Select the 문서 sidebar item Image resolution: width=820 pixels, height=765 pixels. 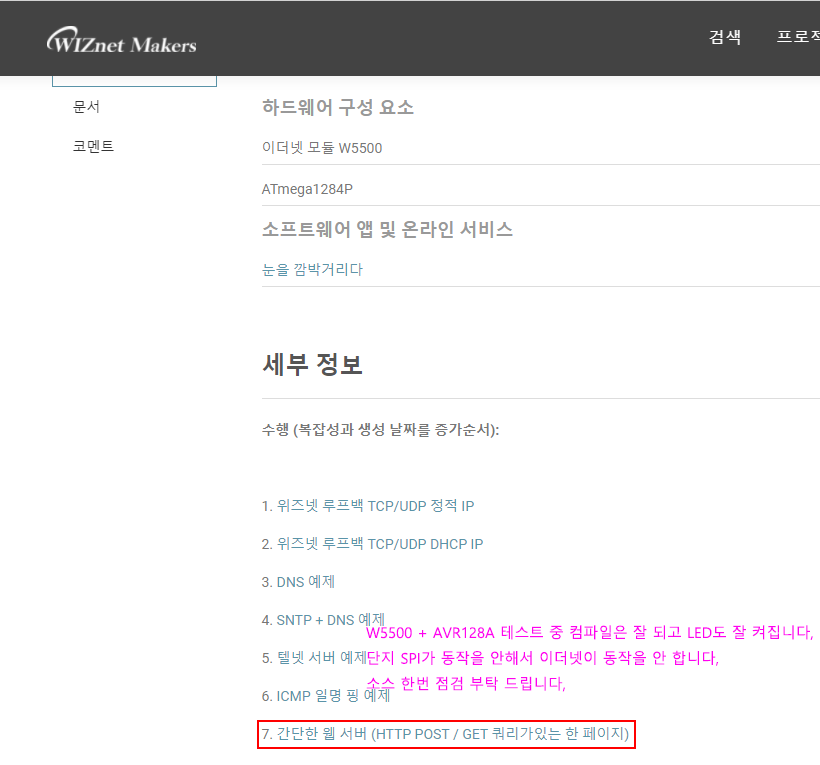pos(86,107)
